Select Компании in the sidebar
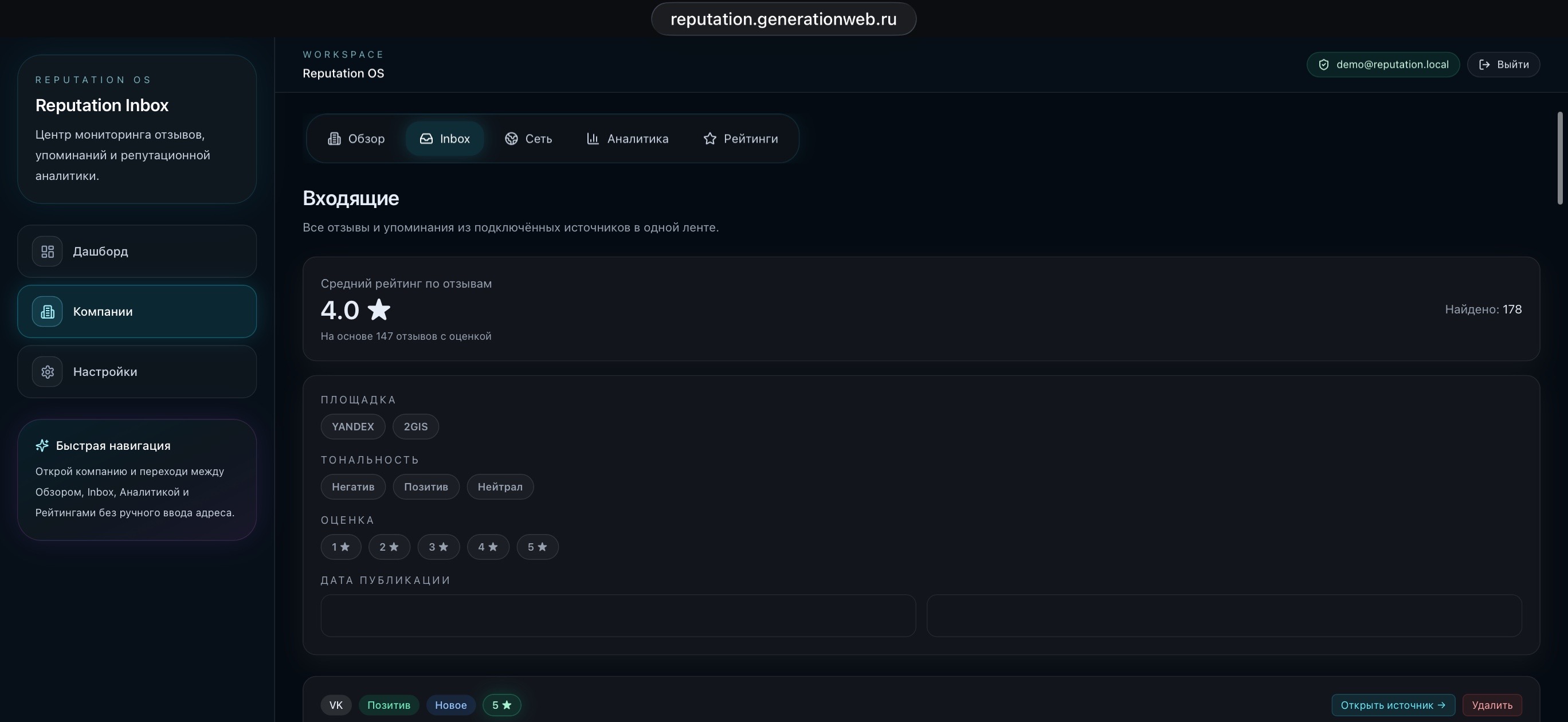Screen dimensions: 1568x722 tap(137, 312)
